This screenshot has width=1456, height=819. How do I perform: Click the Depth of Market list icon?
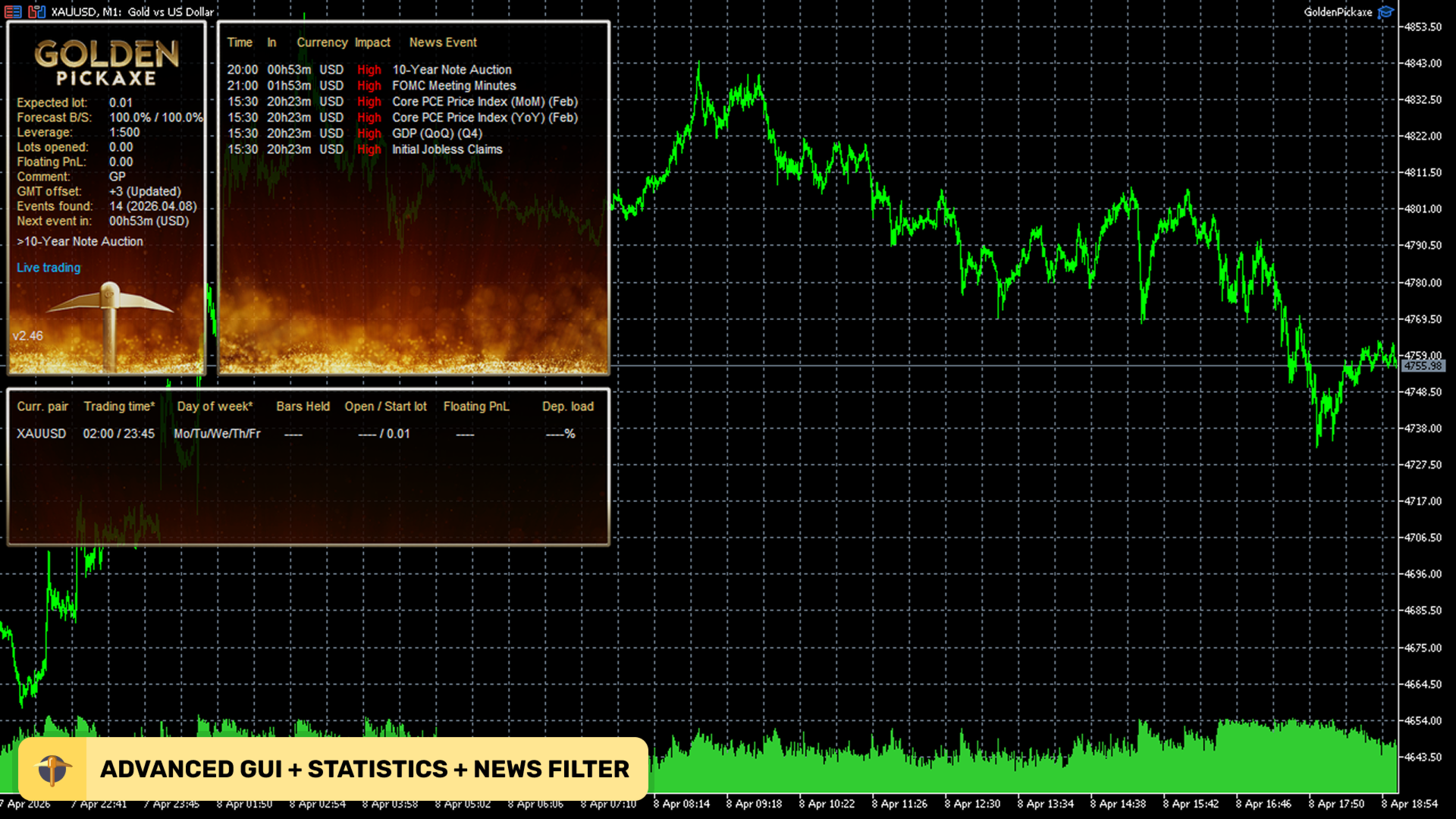13,11
